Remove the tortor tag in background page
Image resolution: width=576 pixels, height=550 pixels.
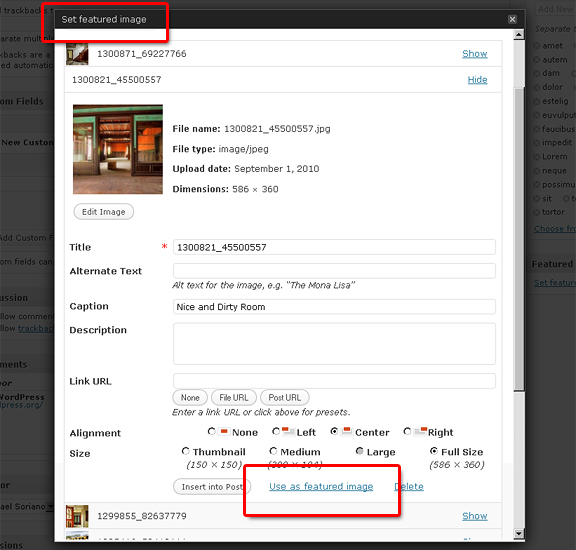point(537,212)
